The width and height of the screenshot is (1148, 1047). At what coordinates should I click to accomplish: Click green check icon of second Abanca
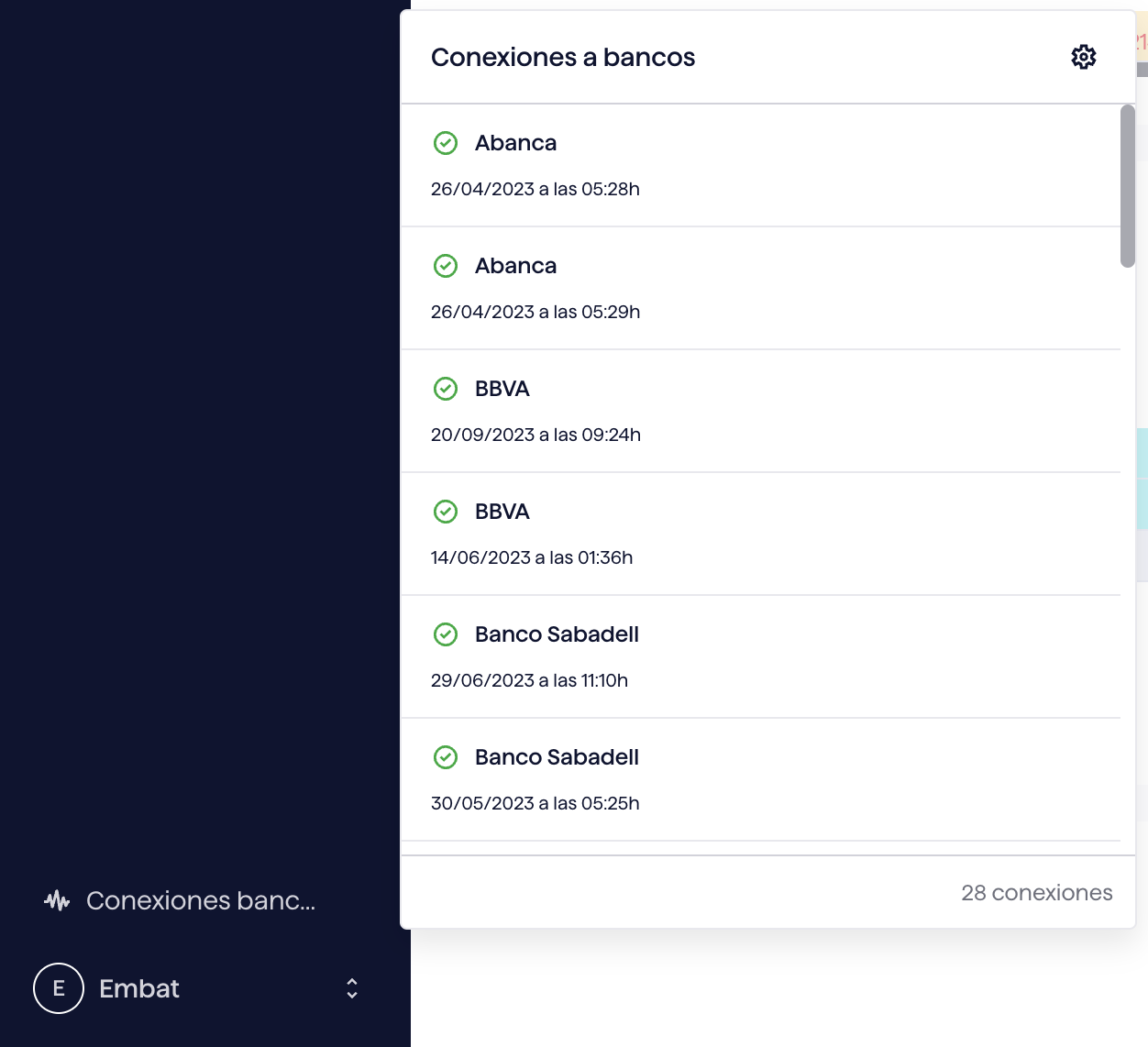coord(446,266)
